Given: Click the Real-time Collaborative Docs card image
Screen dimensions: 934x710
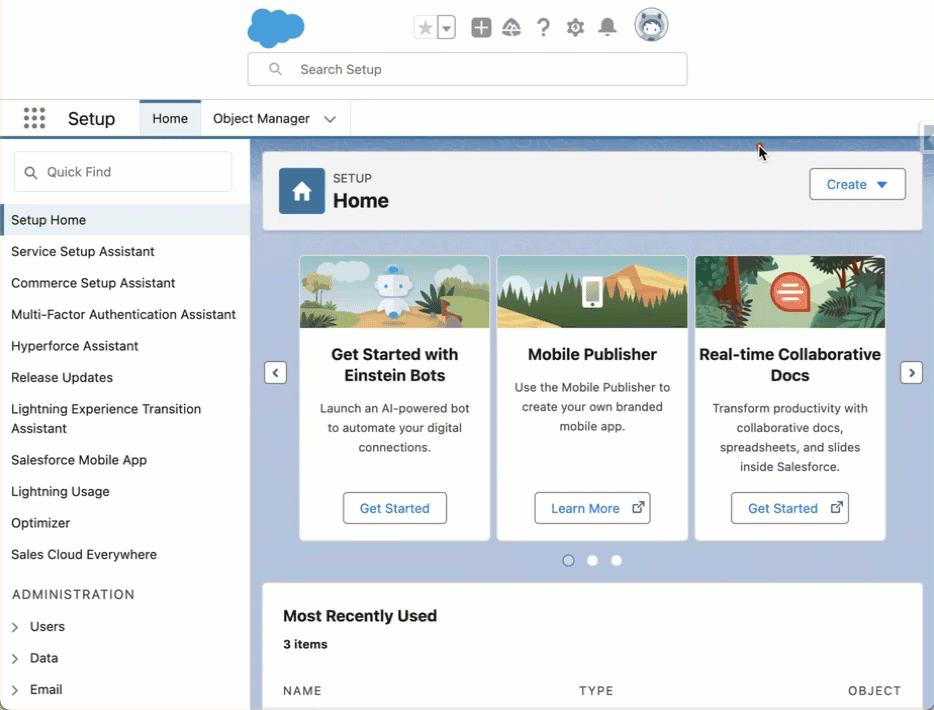Looking at the screenshot, I should coord(790,292).
